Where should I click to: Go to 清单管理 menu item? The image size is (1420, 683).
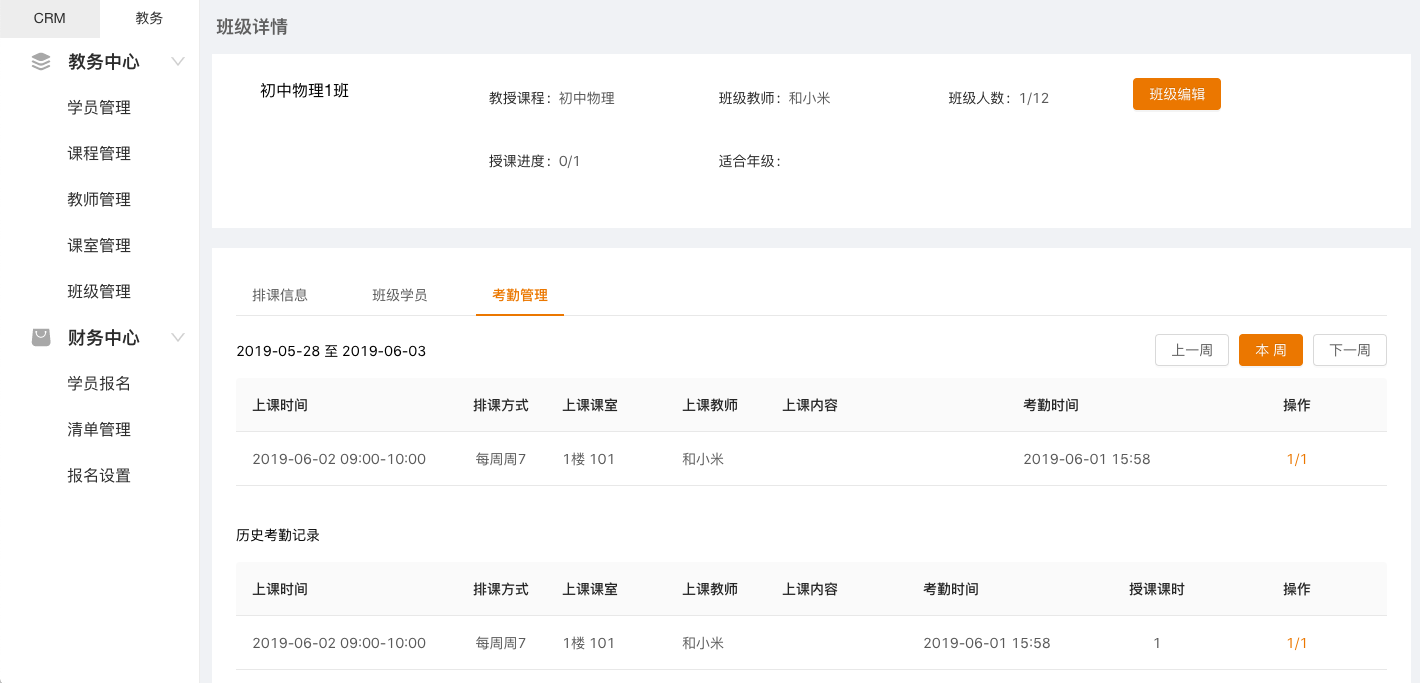(99, 430)
